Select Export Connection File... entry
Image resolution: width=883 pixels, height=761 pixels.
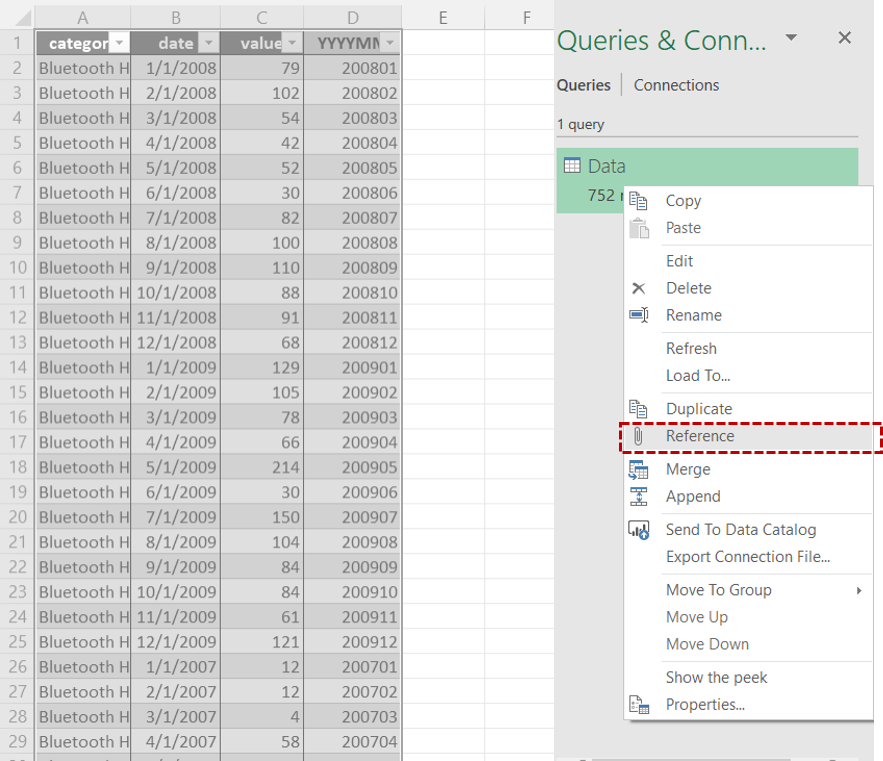point(748,557)
